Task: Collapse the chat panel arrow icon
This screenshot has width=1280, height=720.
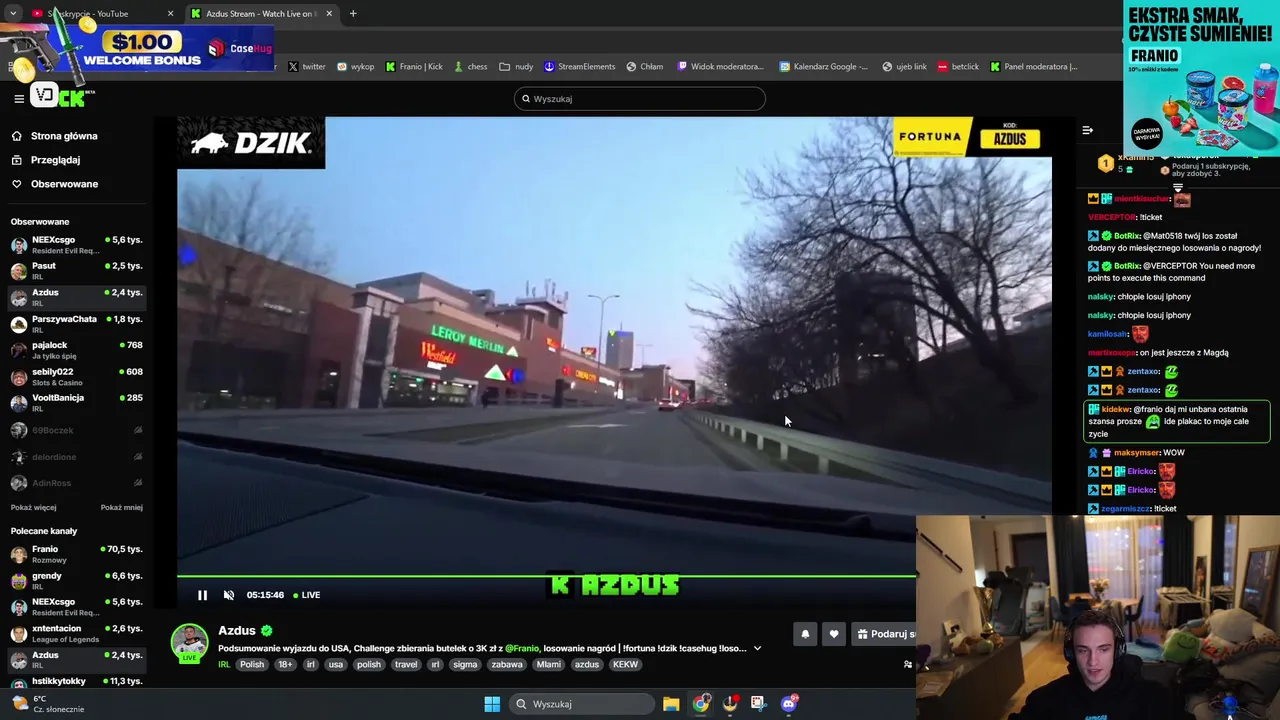Action: click(1087, 130)
